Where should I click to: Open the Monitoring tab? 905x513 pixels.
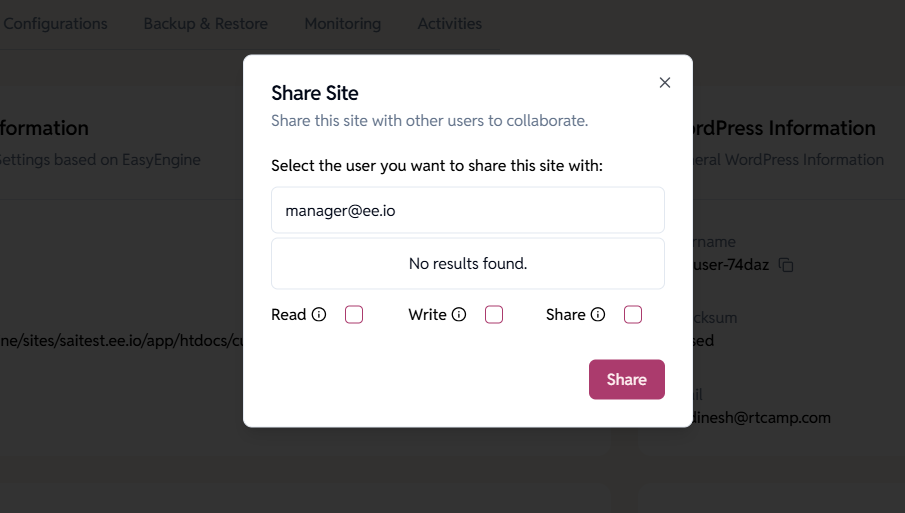pos(343,24)
